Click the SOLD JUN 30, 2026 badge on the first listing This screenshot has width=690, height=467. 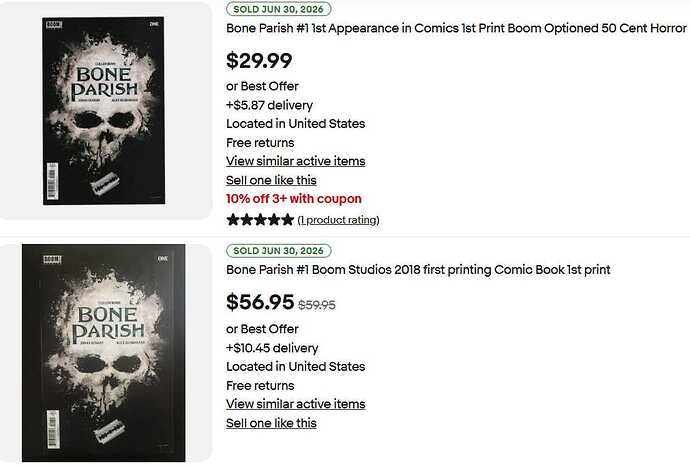pos(279,9)
